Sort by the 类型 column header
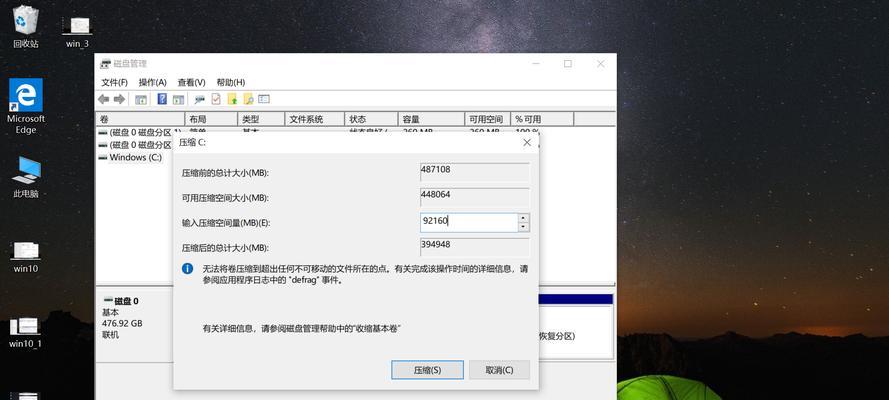 261,119
